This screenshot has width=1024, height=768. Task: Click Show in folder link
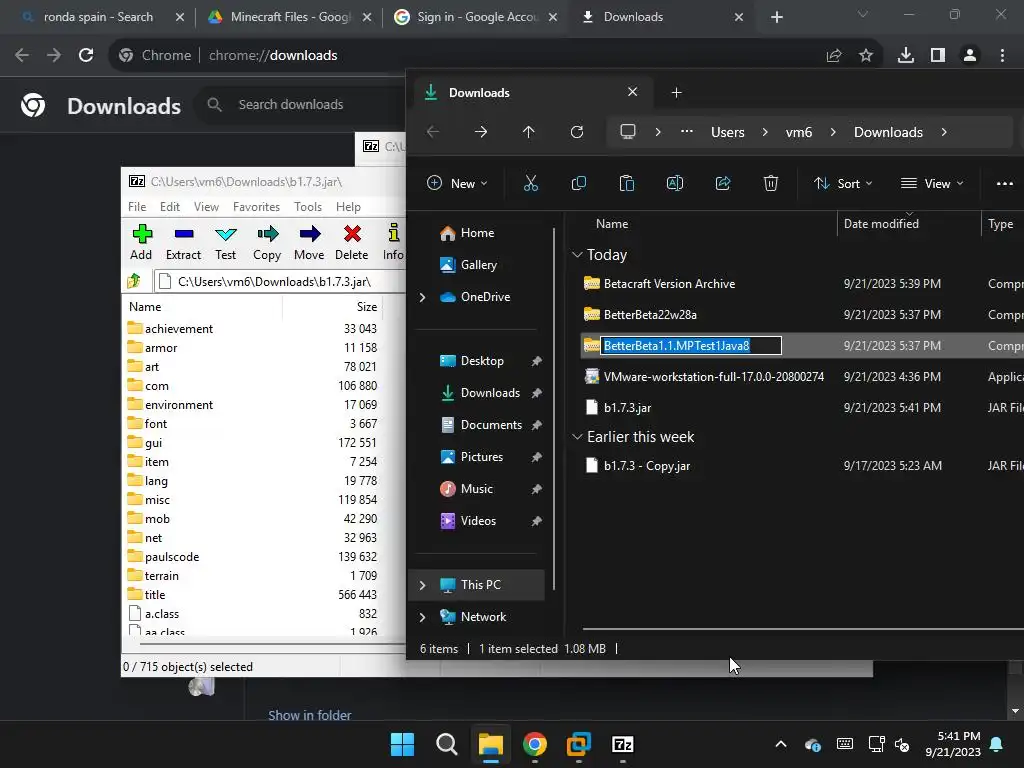pyautogui.click(x=310, y=715)
